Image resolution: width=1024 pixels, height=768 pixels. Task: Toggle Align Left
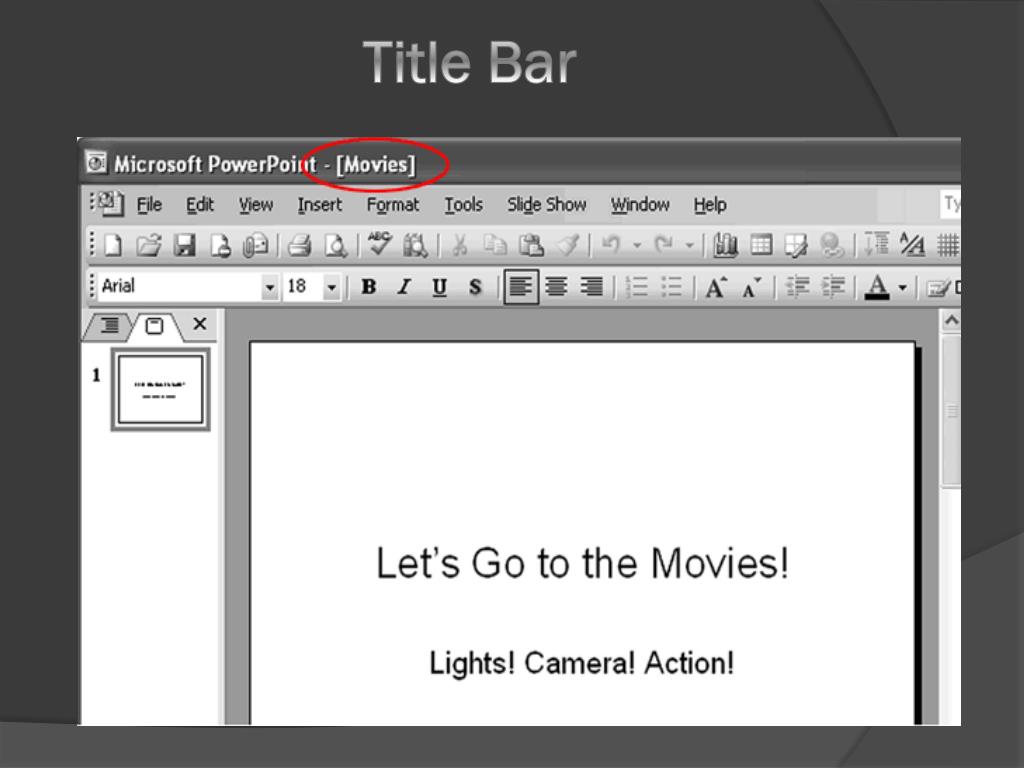coord(520,287)
